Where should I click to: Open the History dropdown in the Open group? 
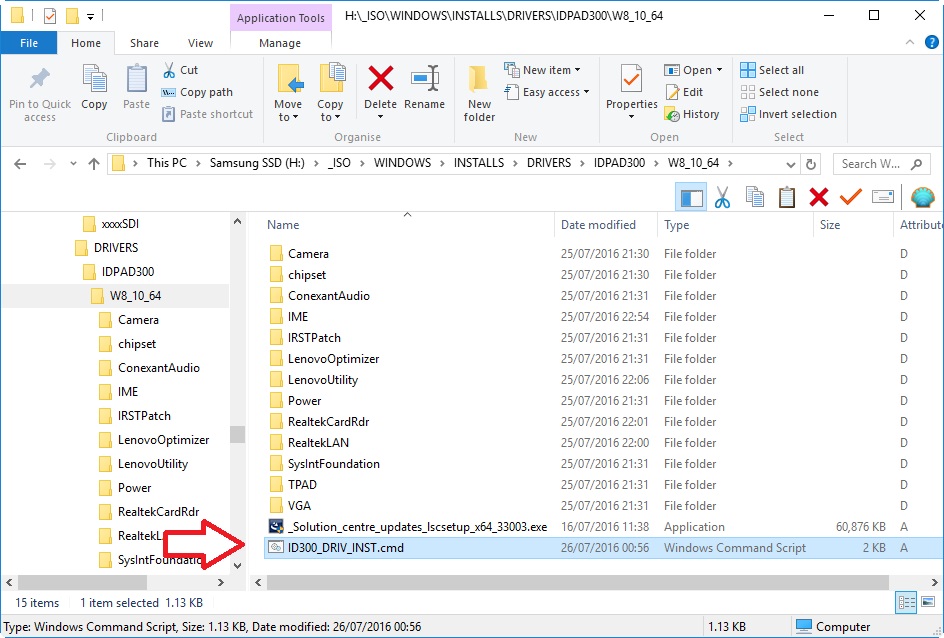693,113
